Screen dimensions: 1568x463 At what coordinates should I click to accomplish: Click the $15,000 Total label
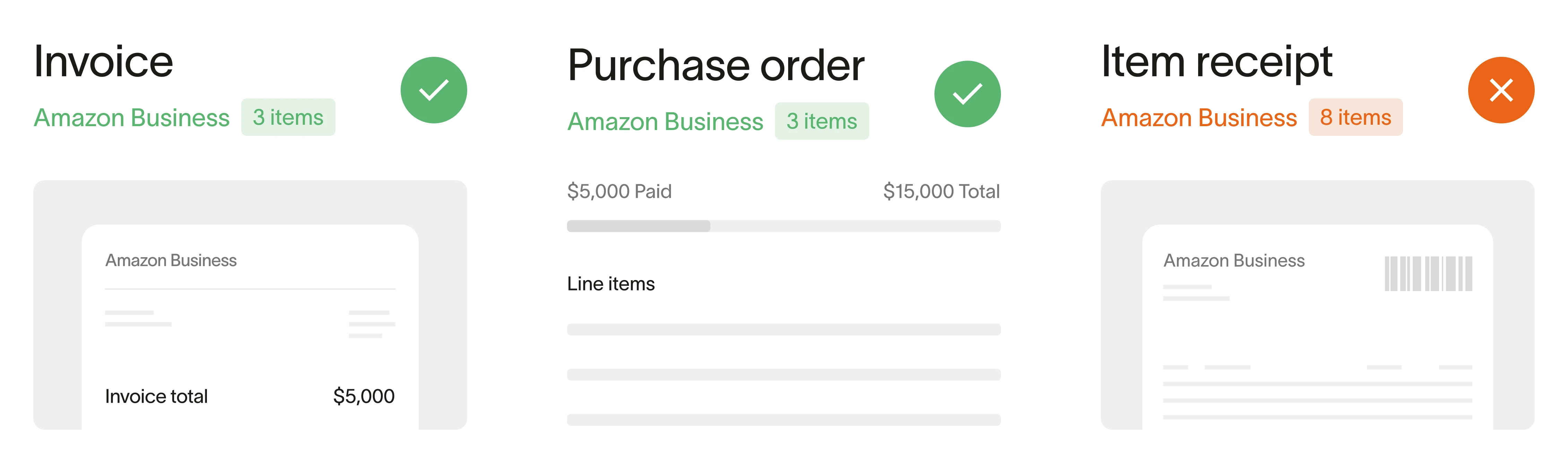point(941,192)
